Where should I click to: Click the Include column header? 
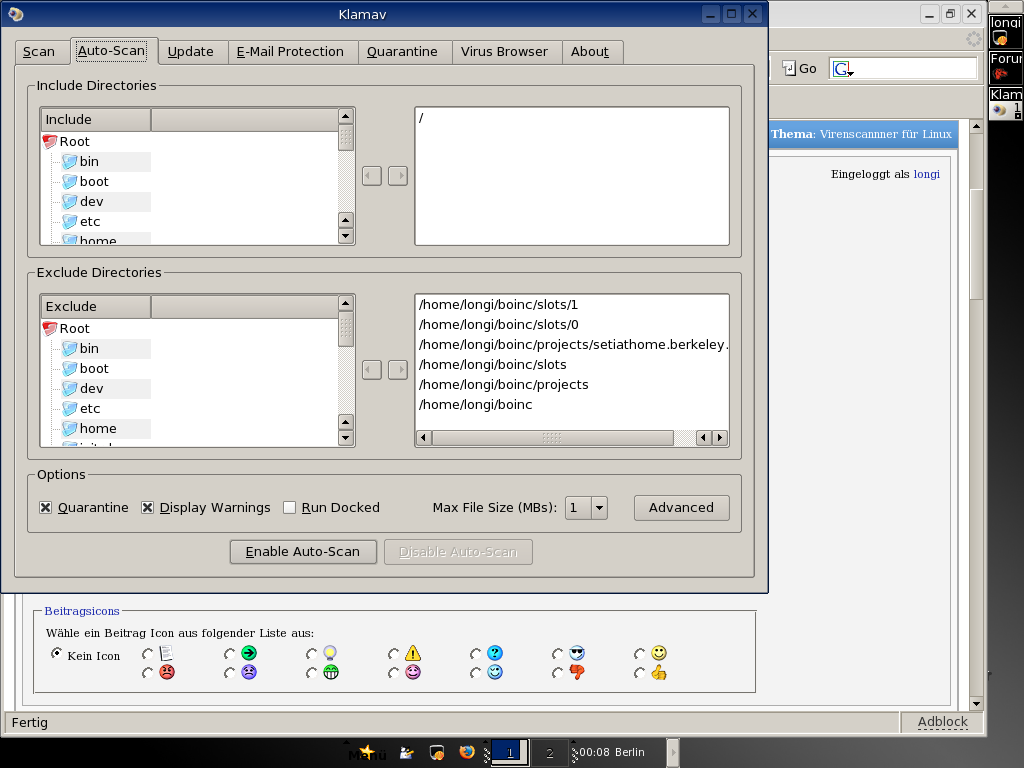click(x=96, y=120)
